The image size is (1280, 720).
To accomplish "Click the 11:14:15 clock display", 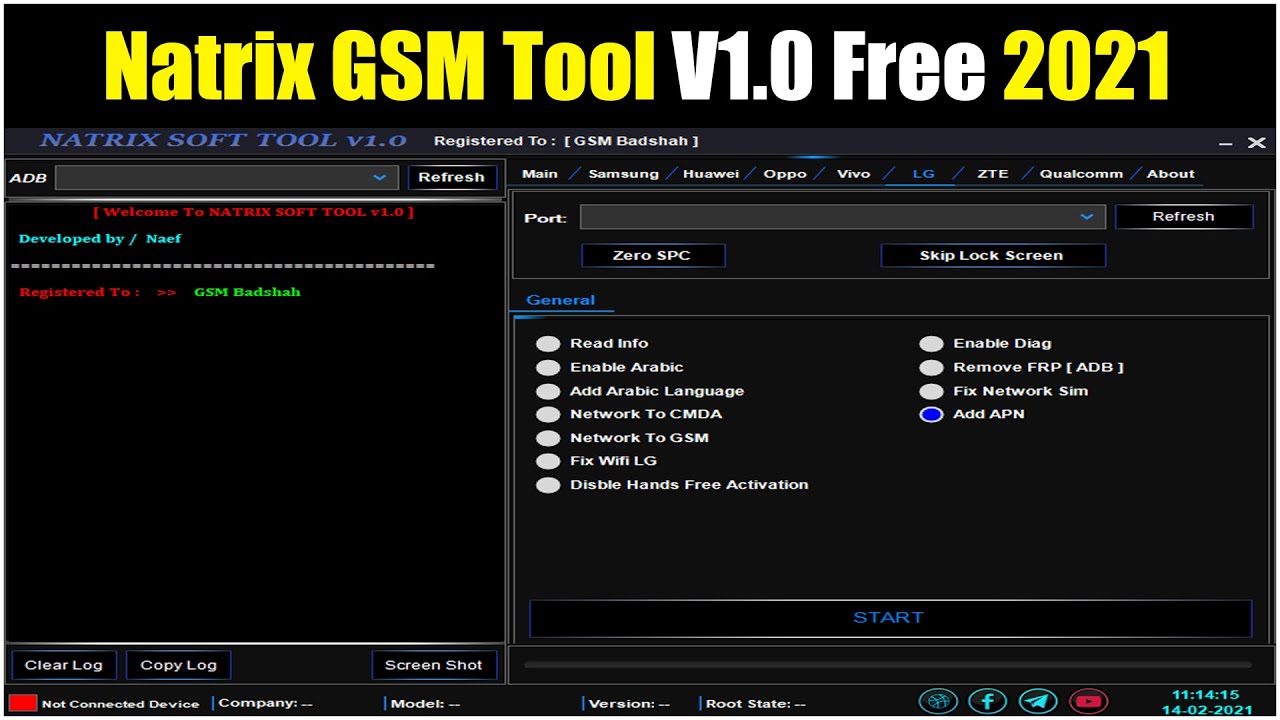I will [x=1206, y=694].
